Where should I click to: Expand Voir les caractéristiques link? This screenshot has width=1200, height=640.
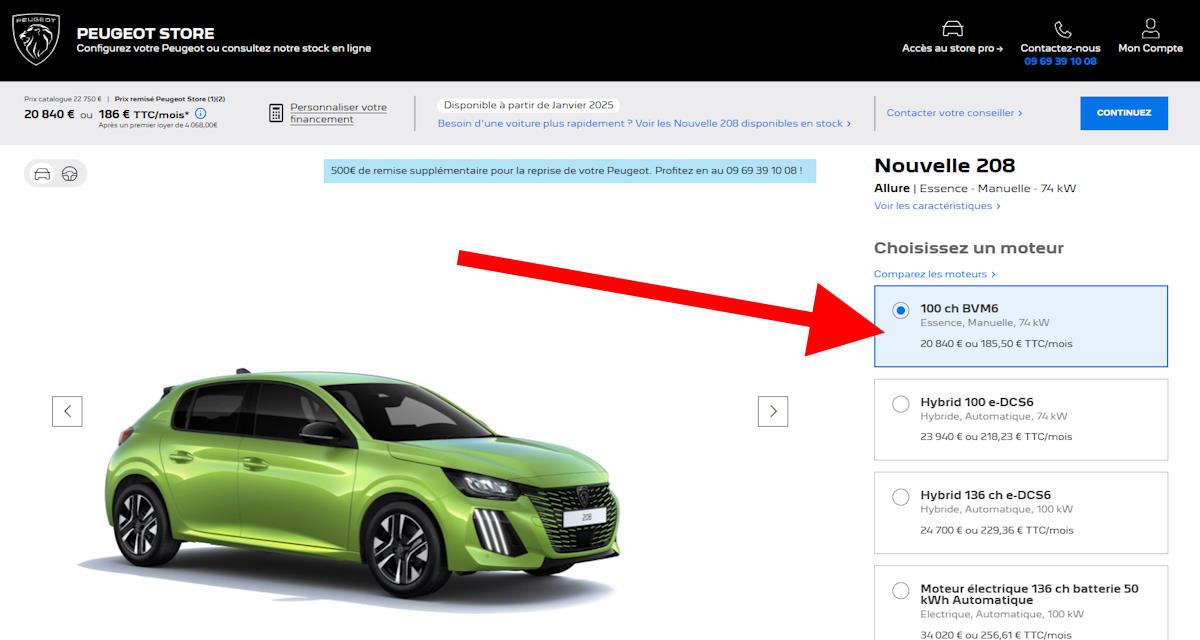pos(936,206)
